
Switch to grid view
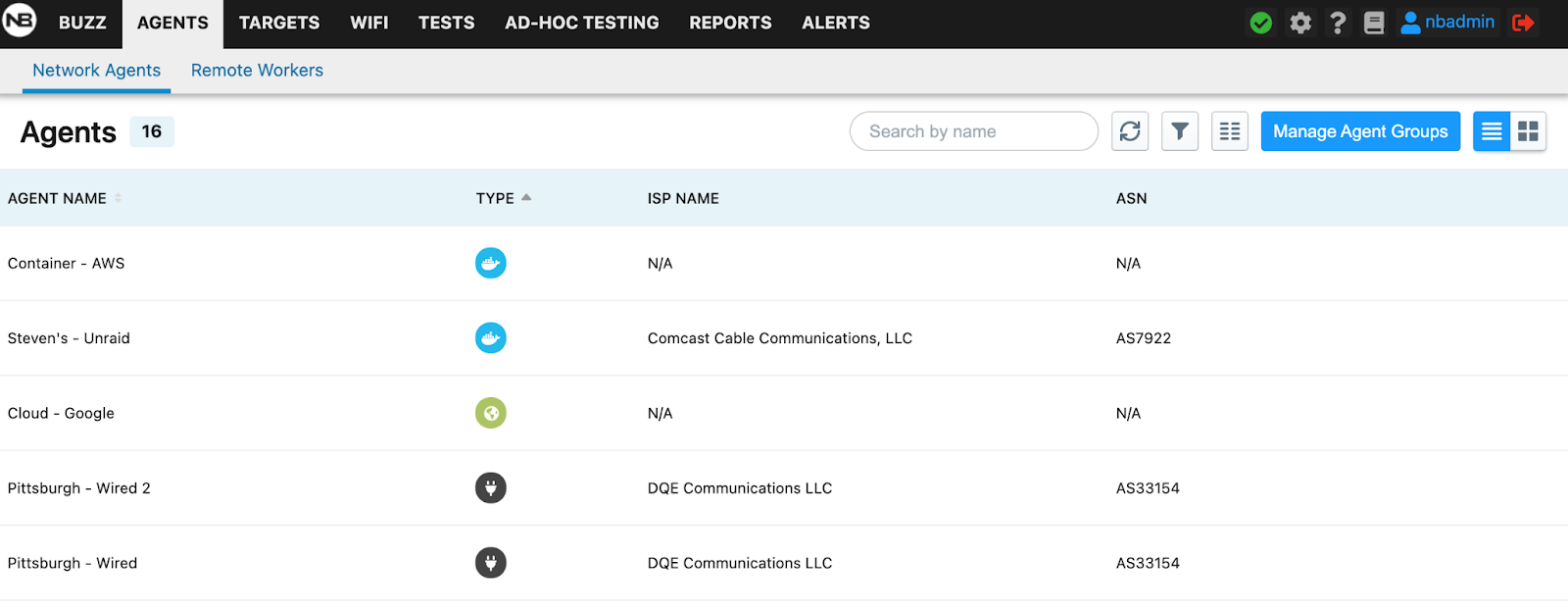(x=1528, y=131)
